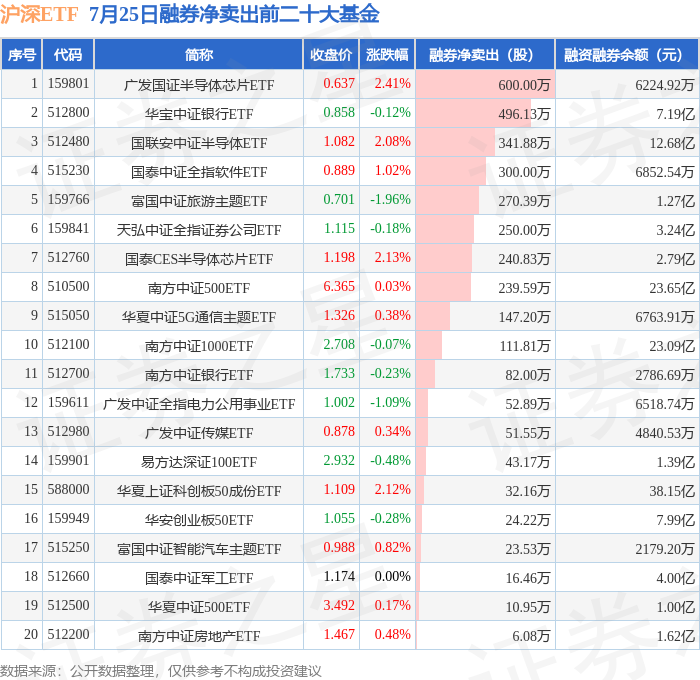Click the 融资融券余额（元）column header
Screen dimensions: 700x680
pos(627,54)
